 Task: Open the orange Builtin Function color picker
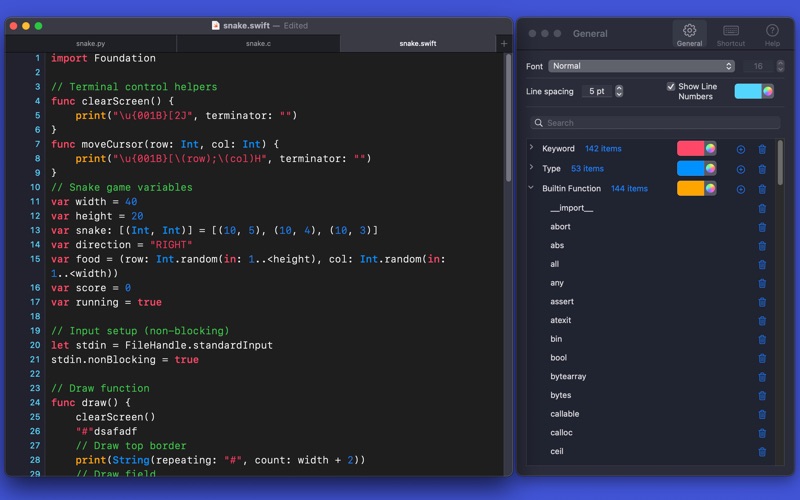[x=697, y=188]
